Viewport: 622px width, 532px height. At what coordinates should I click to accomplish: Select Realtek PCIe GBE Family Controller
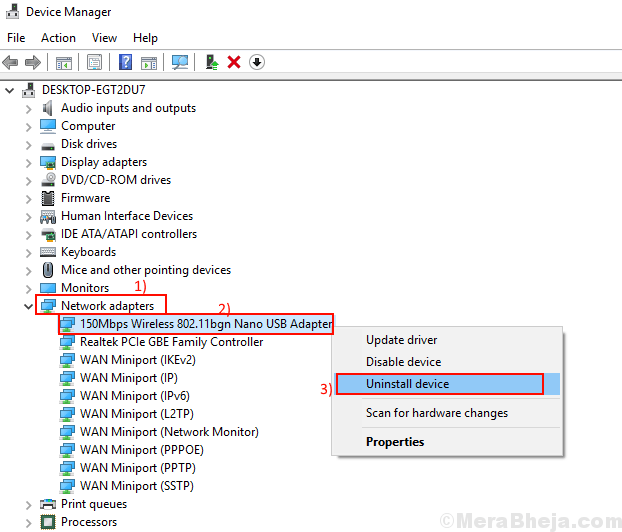[x=171, y=342]
